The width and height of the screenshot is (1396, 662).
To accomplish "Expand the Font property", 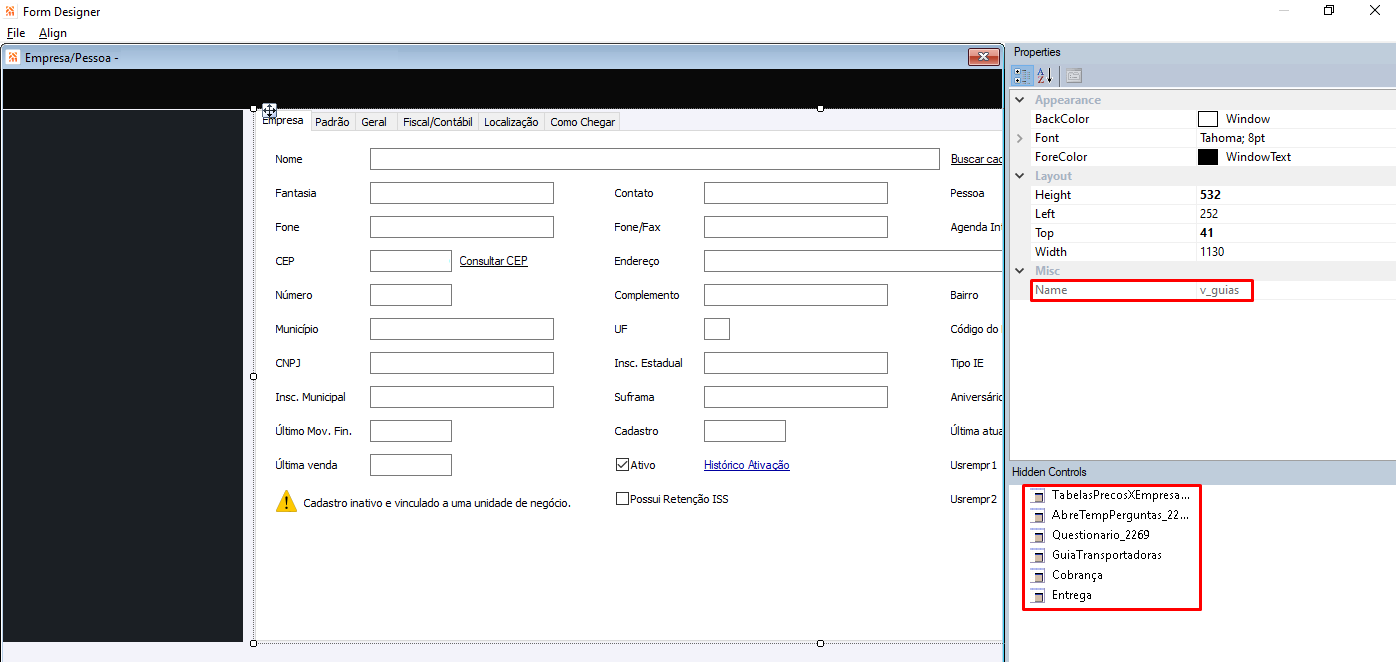I will click(x=1020, y=138).
